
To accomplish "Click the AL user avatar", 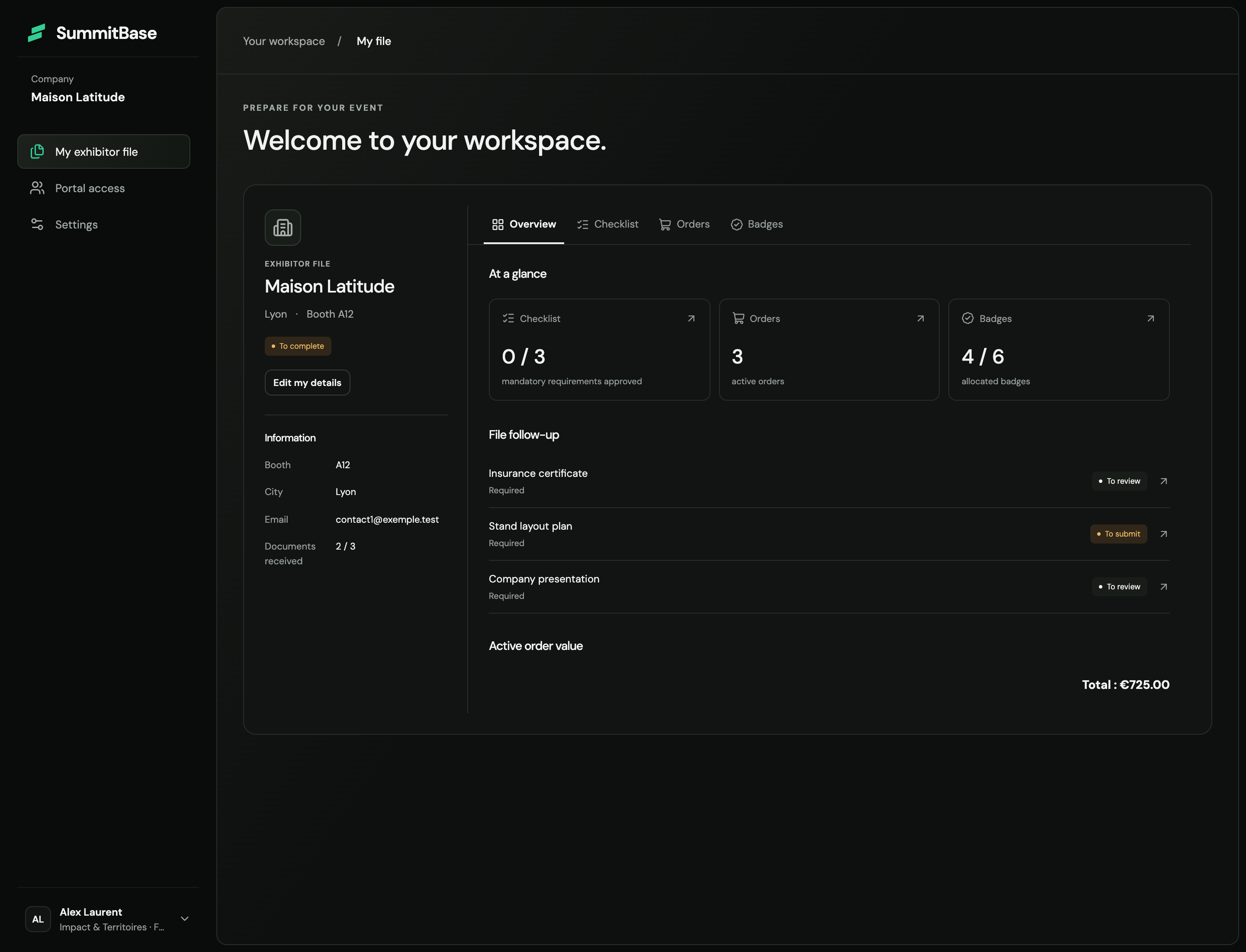I will [x=38, y=919].
